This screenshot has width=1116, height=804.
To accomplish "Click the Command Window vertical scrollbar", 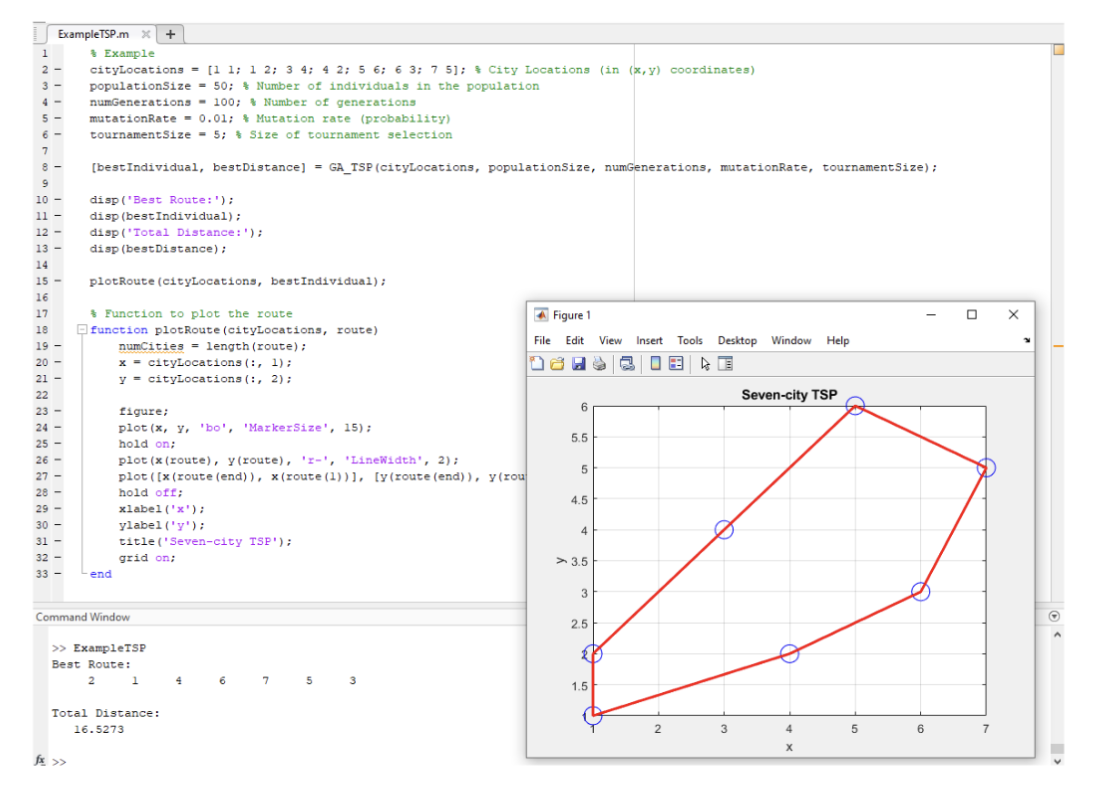I will (1058, 690).
